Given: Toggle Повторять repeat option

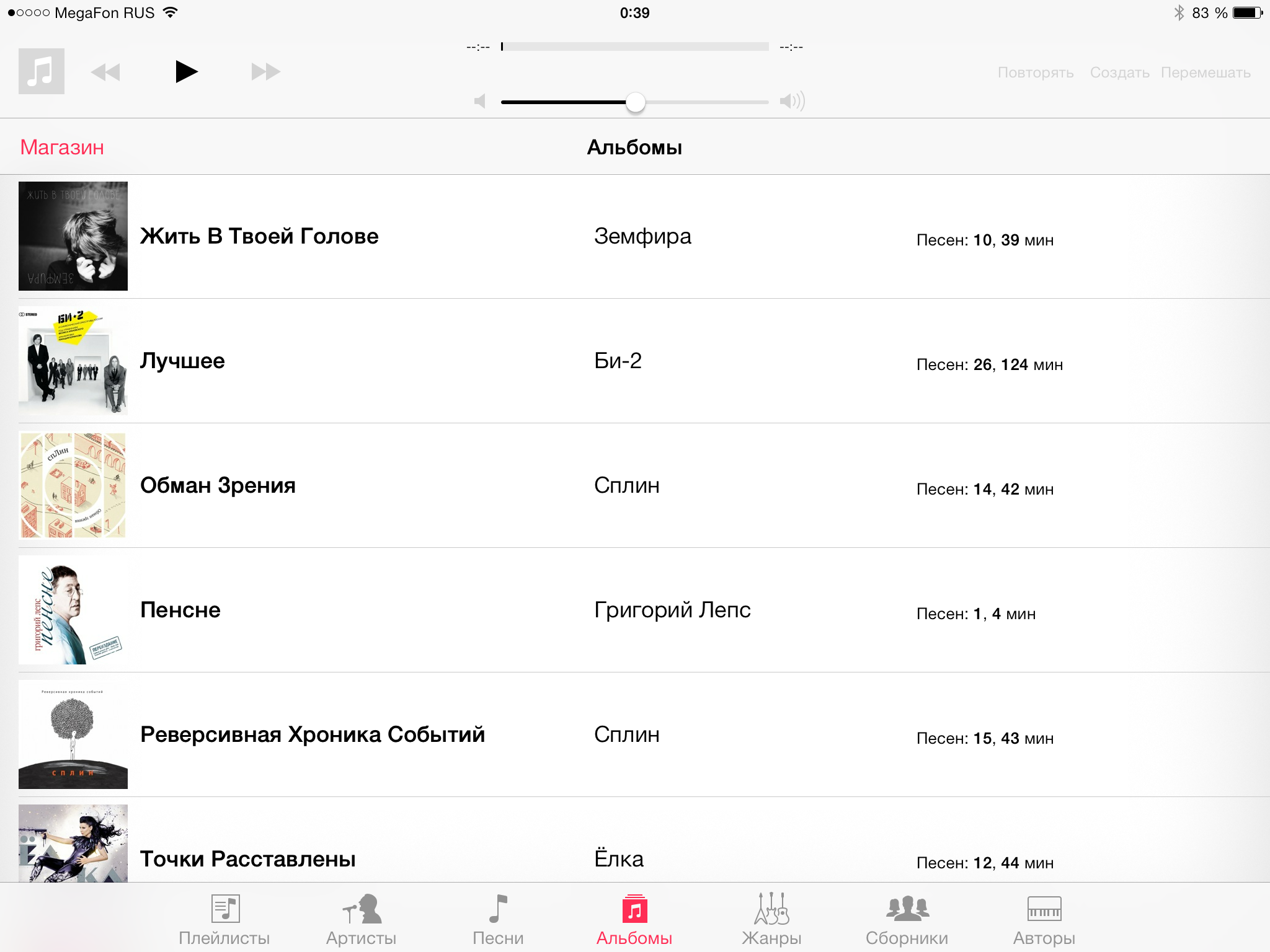Looking at the screenshot, I should (x=1036, y=73).
